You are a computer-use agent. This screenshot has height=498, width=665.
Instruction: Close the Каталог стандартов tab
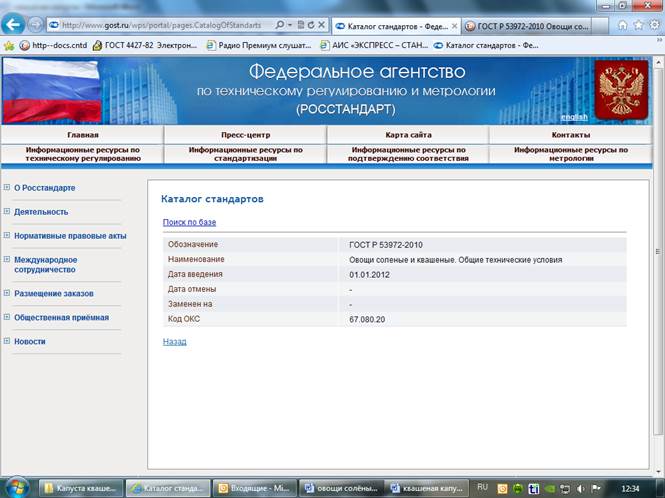(x=454, y=26)
